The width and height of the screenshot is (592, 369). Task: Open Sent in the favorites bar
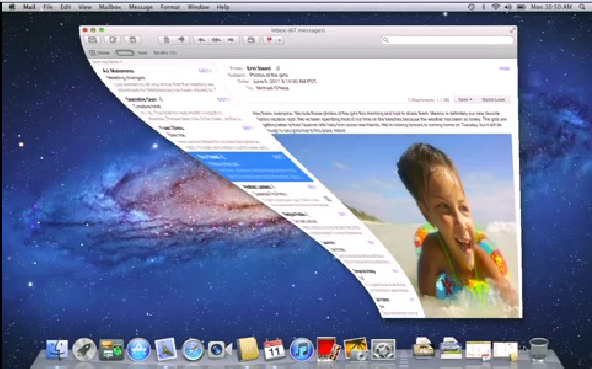tap(142, 53)
